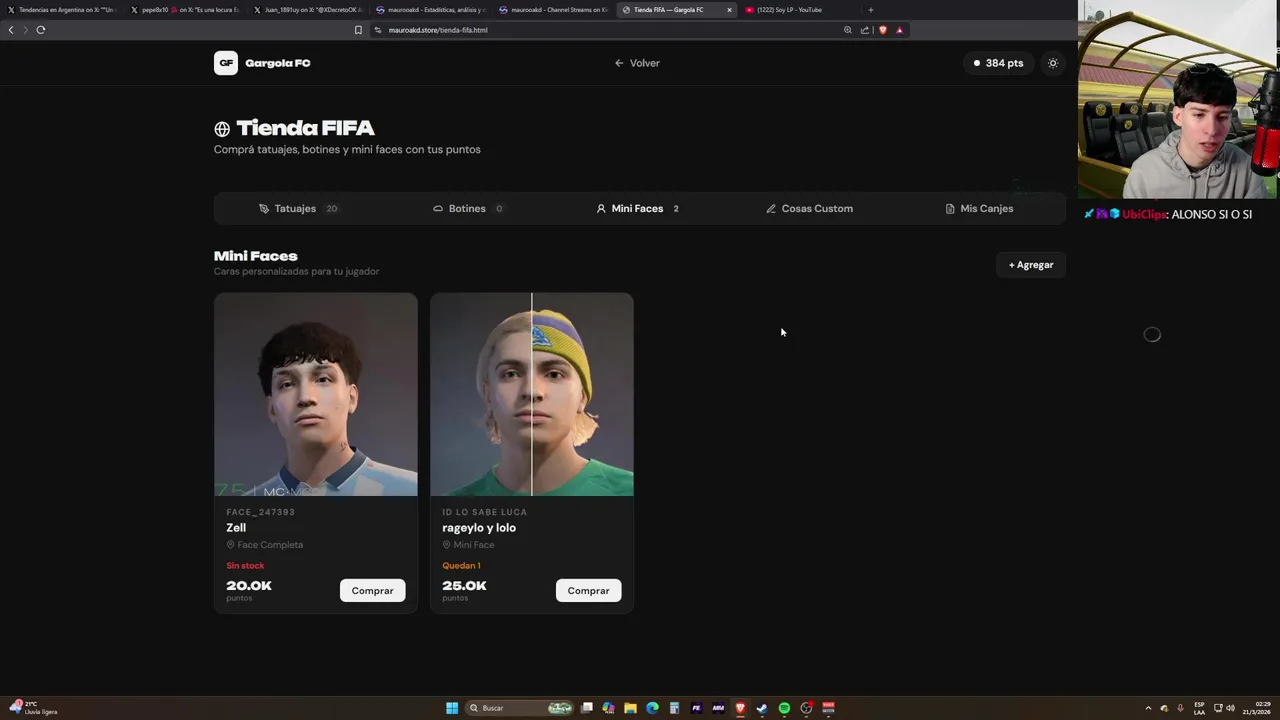
Task: Open the Windows Start menu
Action: click(x=452, y=708)
